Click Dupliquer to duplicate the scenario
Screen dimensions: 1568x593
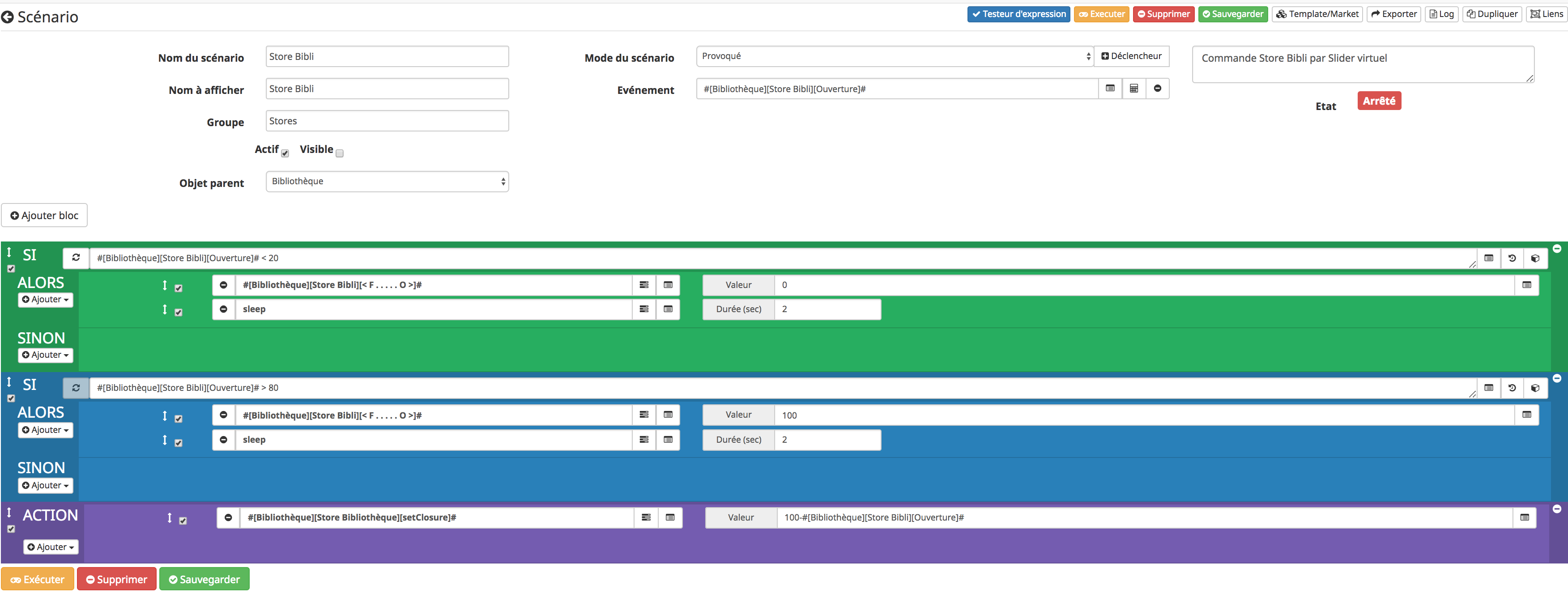pos(1492,14)
